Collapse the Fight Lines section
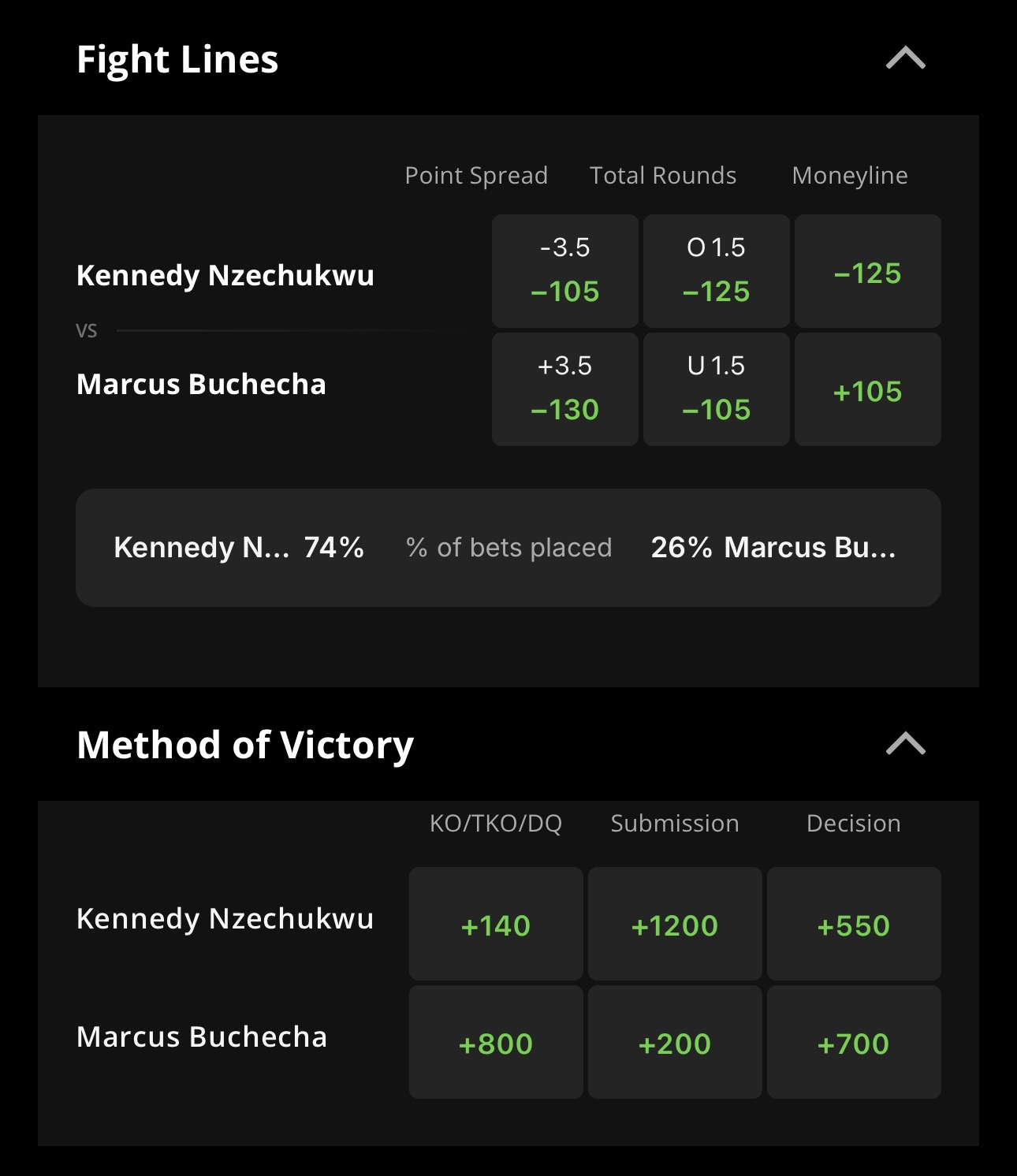 coord(905,58)
